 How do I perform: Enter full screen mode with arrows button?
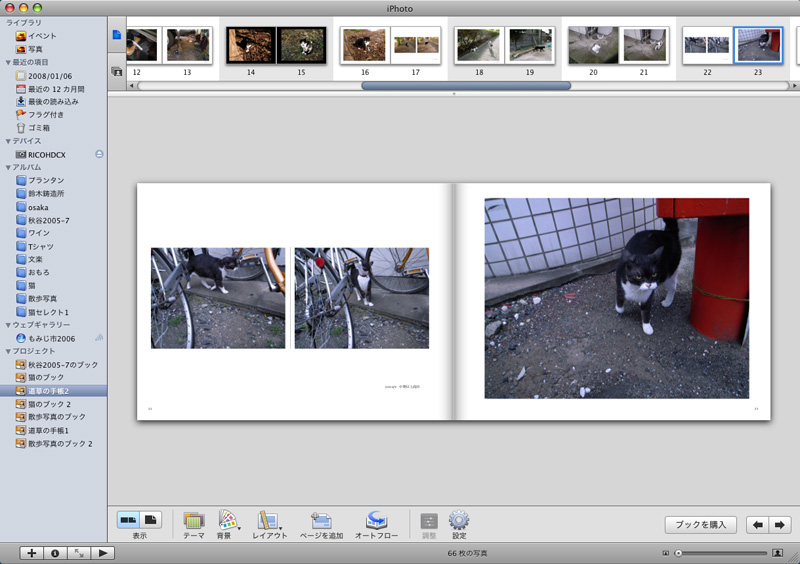[x=79, y=553]
